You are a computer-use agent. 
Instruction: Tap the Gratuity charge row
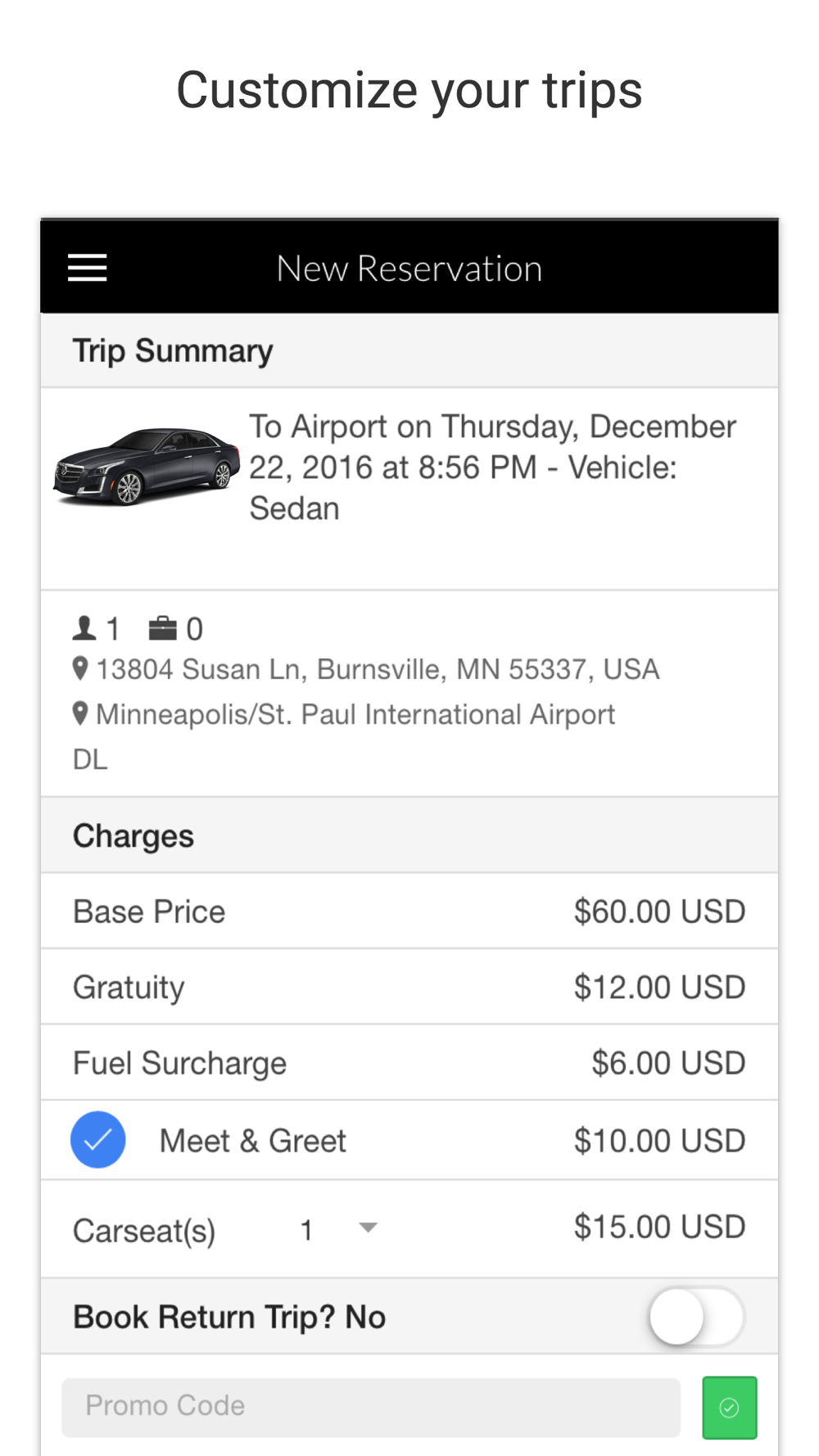point(409,987)
